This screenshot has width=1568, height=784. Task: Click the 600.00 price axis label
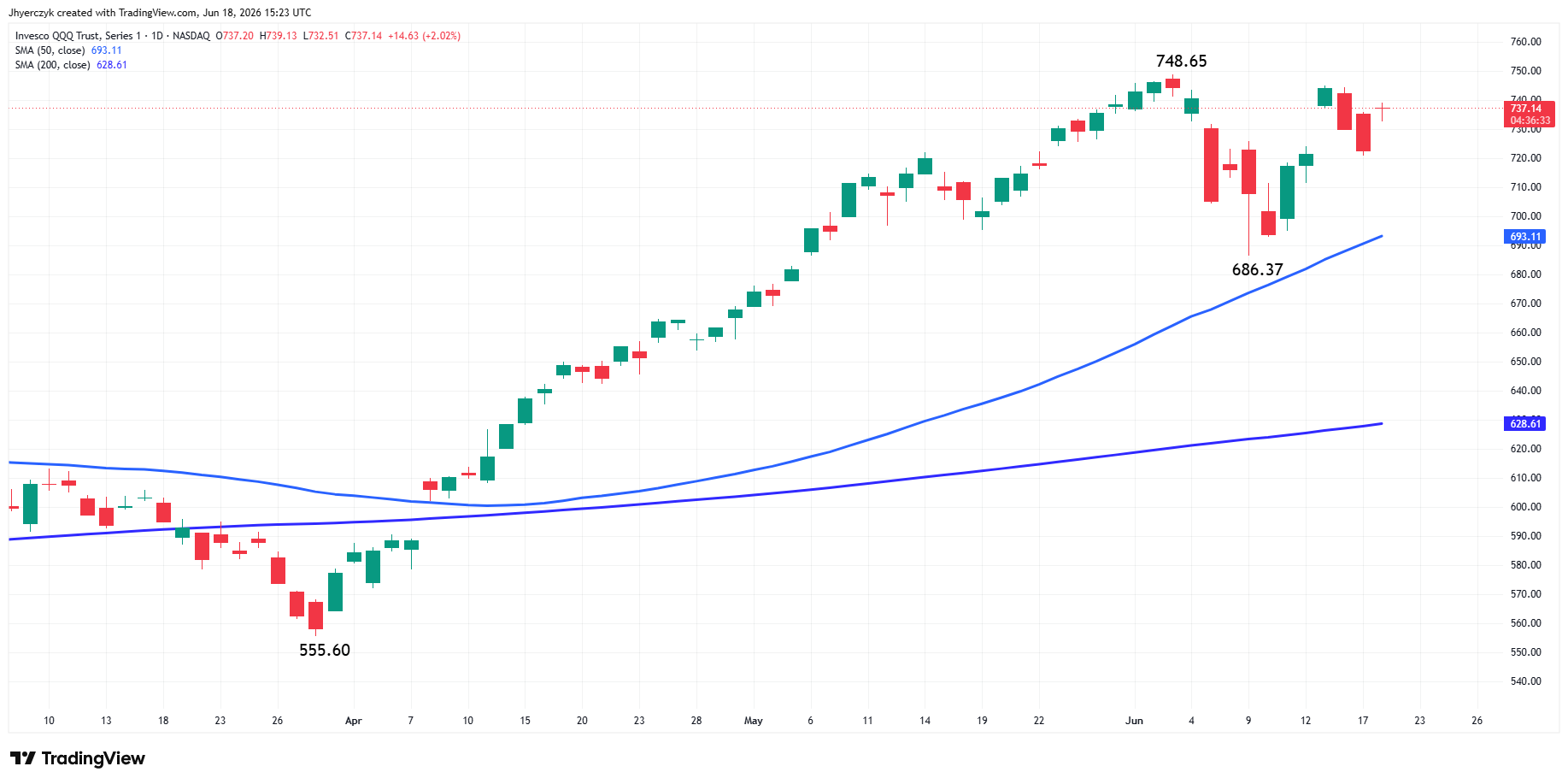point(1525,507)
